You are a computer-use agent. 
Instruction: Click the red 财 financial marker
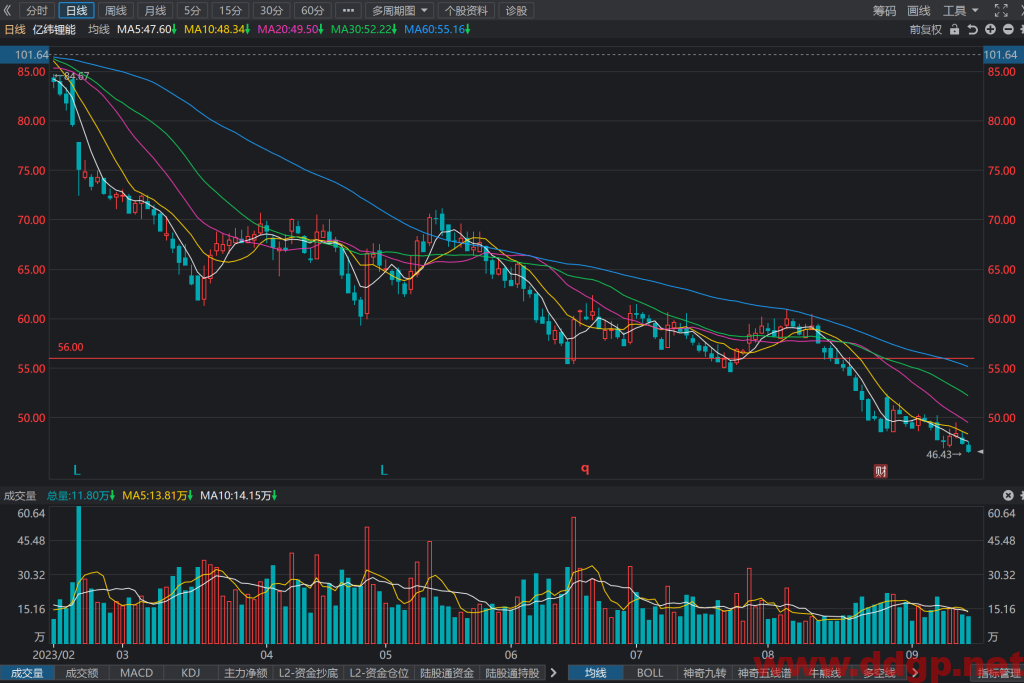click(880, 471)
